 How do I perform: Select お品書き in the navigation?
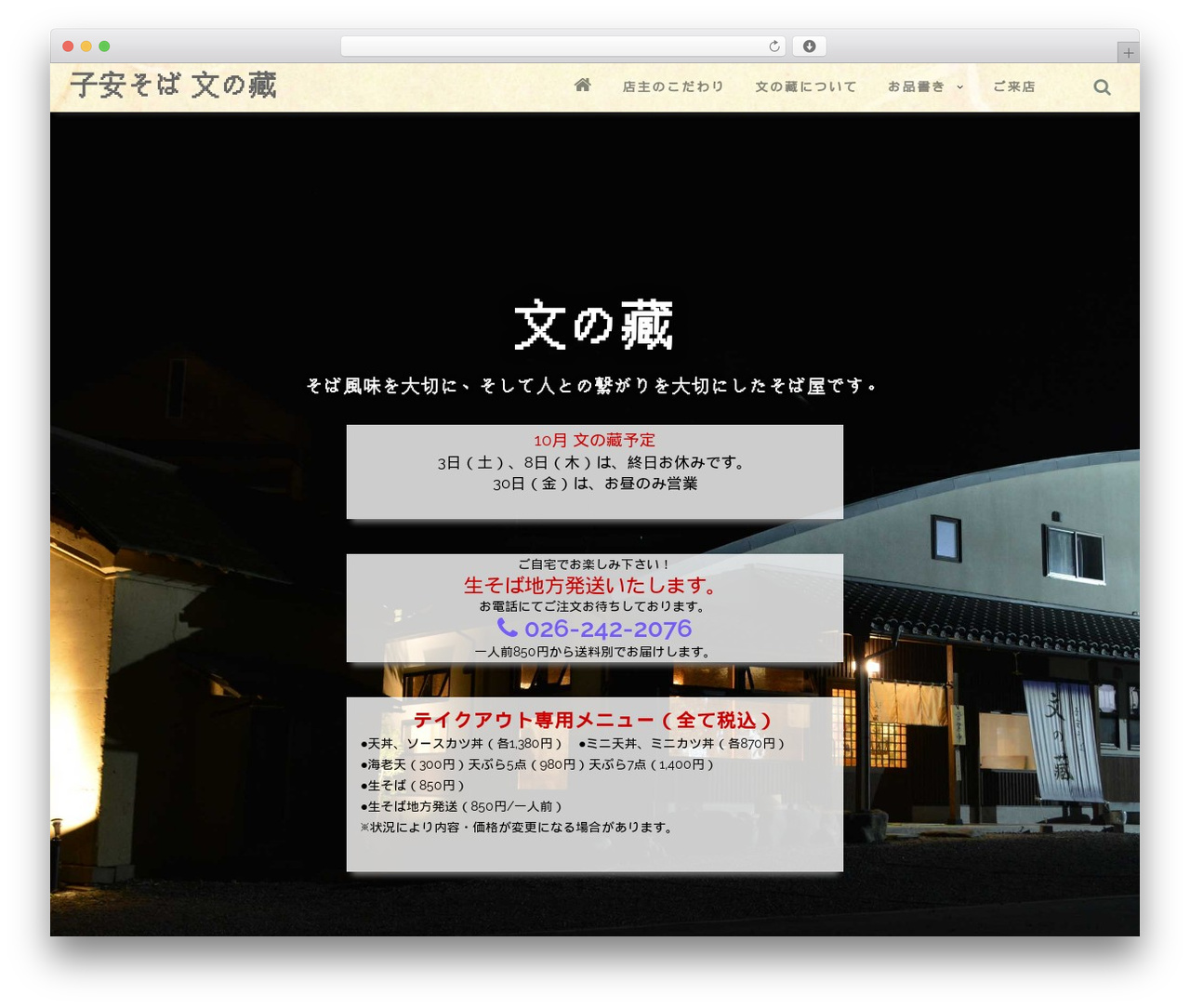(916, 86)
